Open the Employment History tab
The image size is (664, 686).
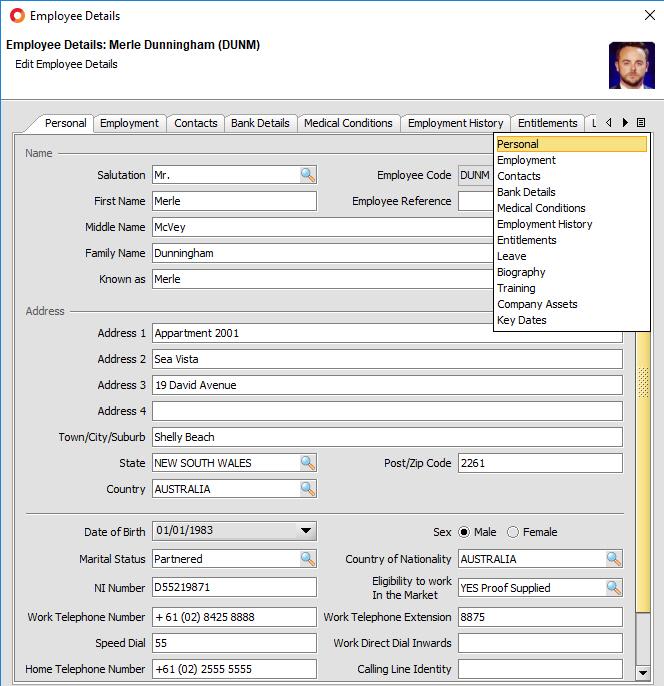tap(455, 123)
